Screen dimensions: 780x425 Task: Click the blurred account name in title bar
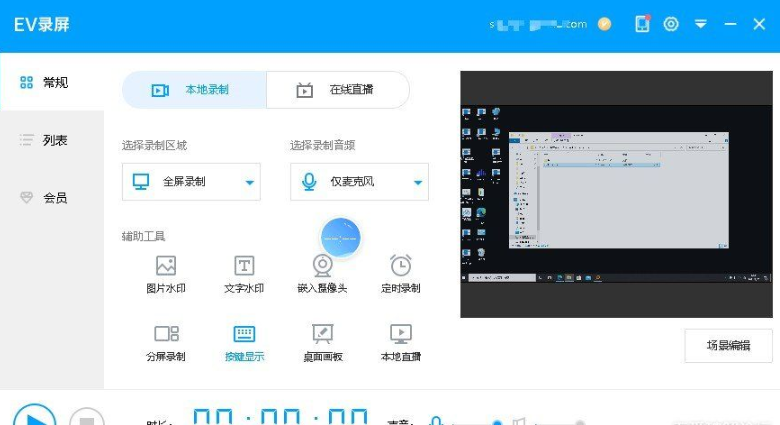[x=538, y=24]
